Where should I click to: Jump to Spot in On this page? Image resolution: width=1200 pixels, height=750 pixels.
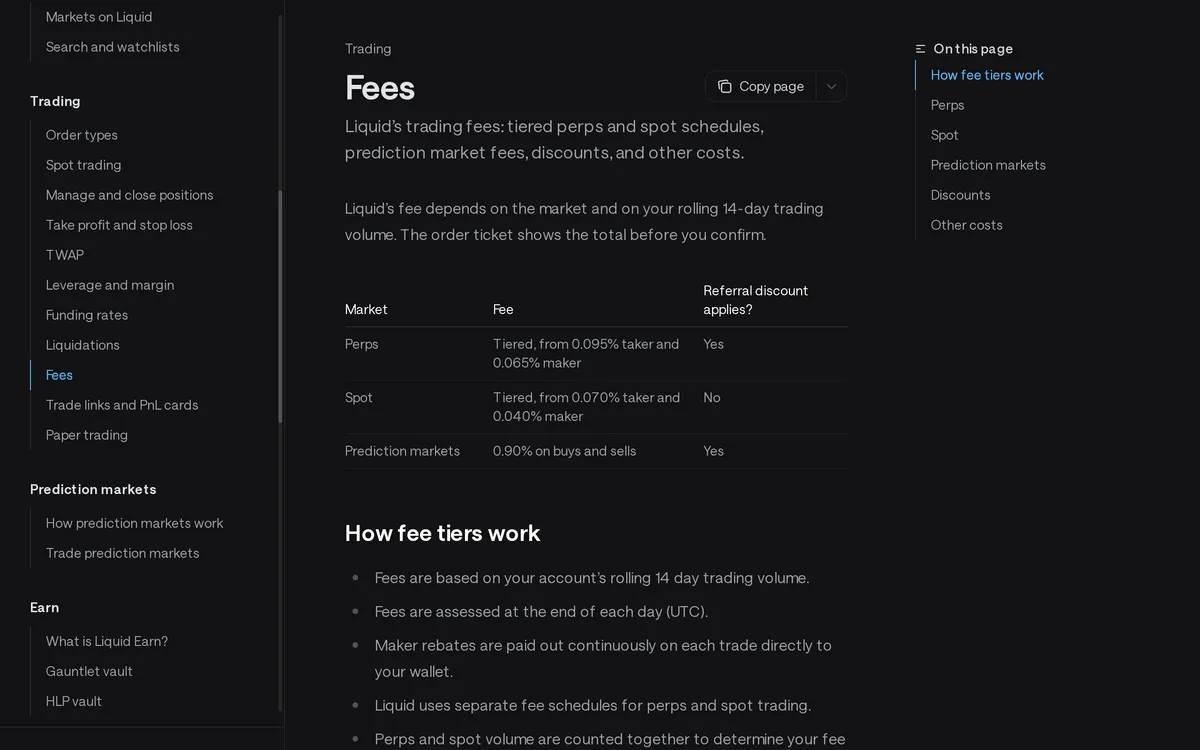point(945,135)
